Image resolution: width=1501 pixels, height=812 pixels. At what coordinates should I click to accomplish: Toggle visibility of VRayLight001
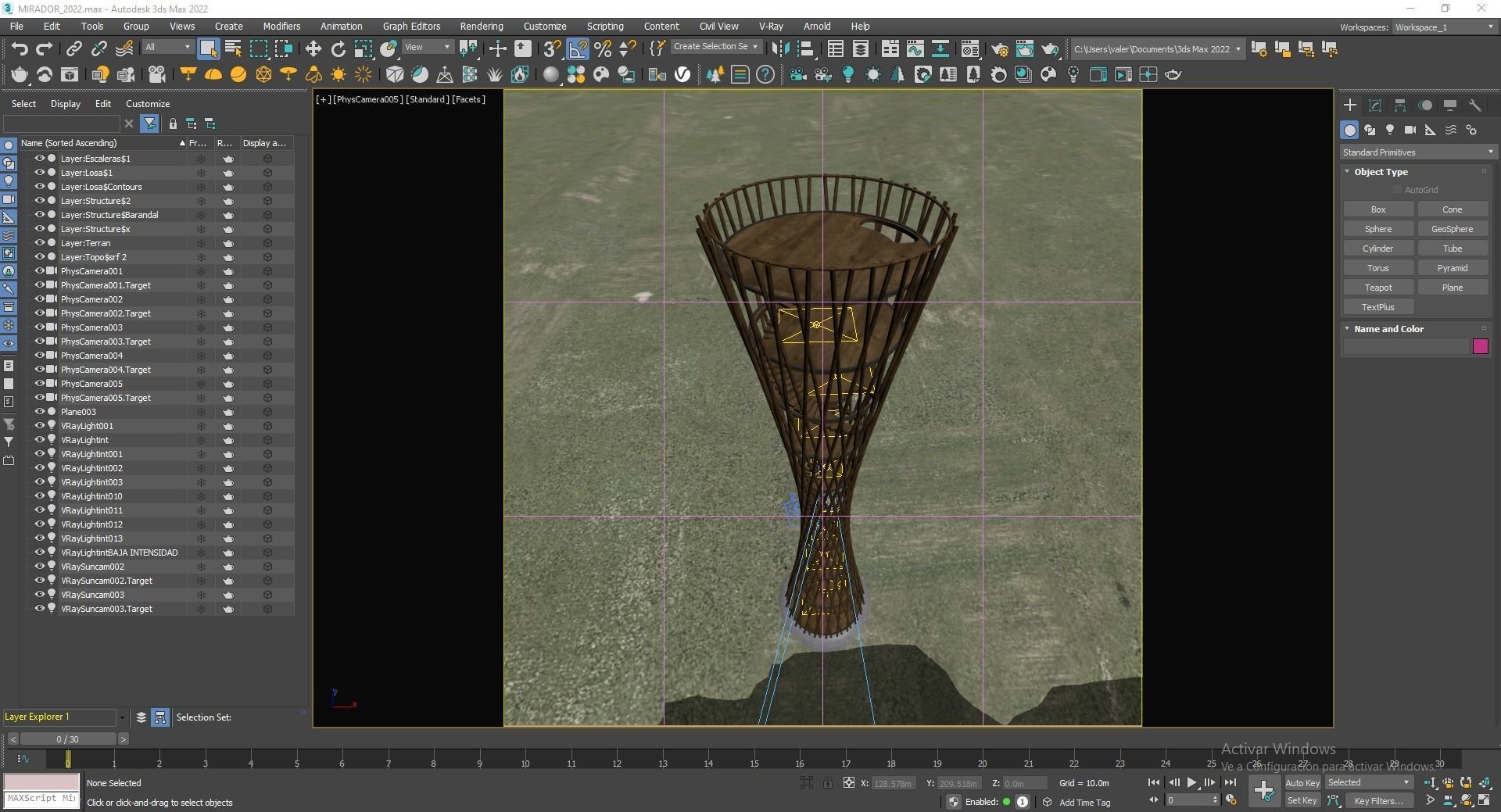point(39,425)
